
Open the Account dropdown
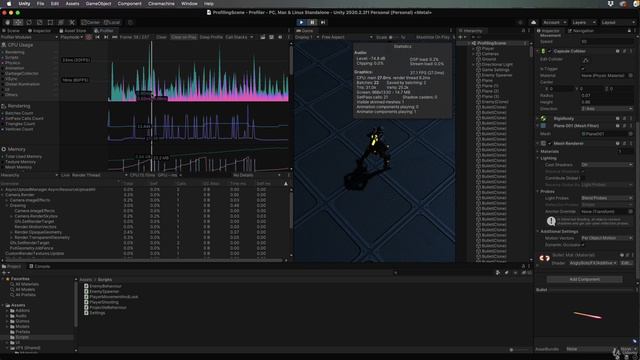[x=554, y=22]
